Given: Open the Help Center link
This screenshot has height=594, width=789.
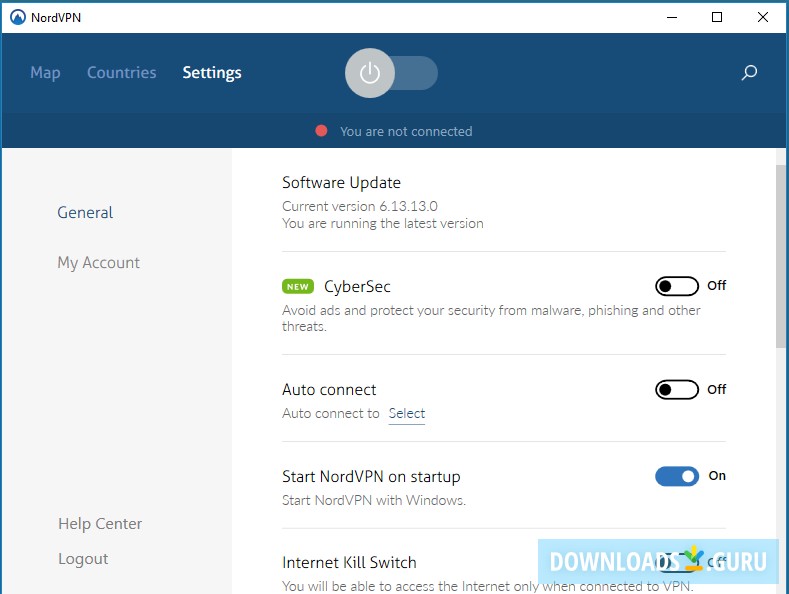Looking at the screenshot, I should (x=100, y=524).
